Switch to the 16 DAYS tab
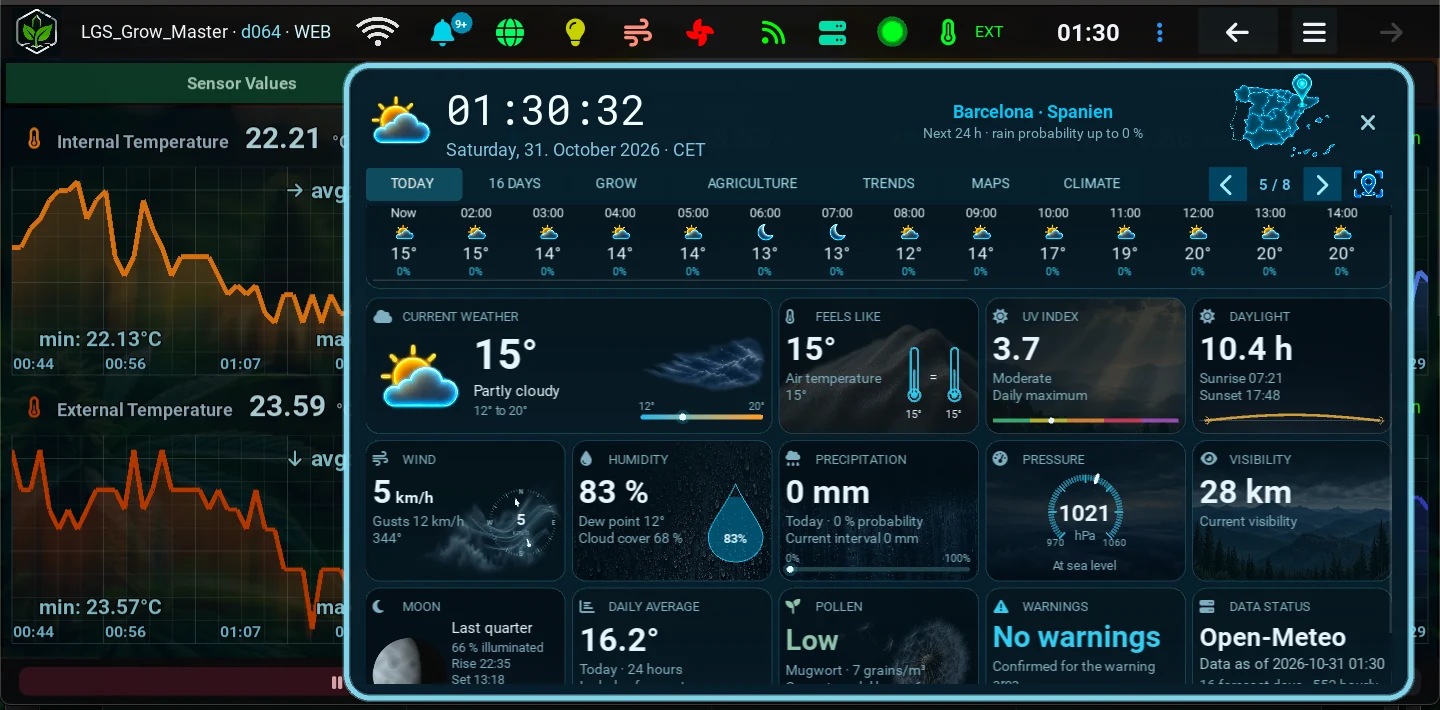Image resolution: width=1440 pixels, height=710 pixels. pos(515,183)
